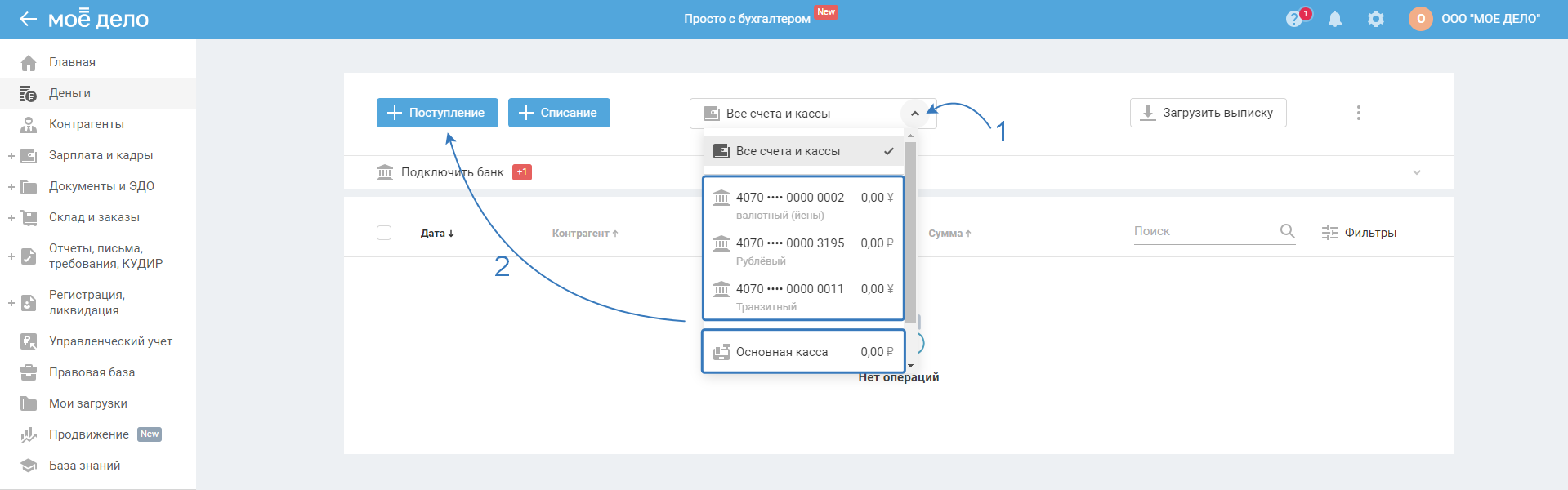This screenshot has width=1568, height=490.
Task: Click the orange user avatar icon
Action: click(x=1421, y=19)
